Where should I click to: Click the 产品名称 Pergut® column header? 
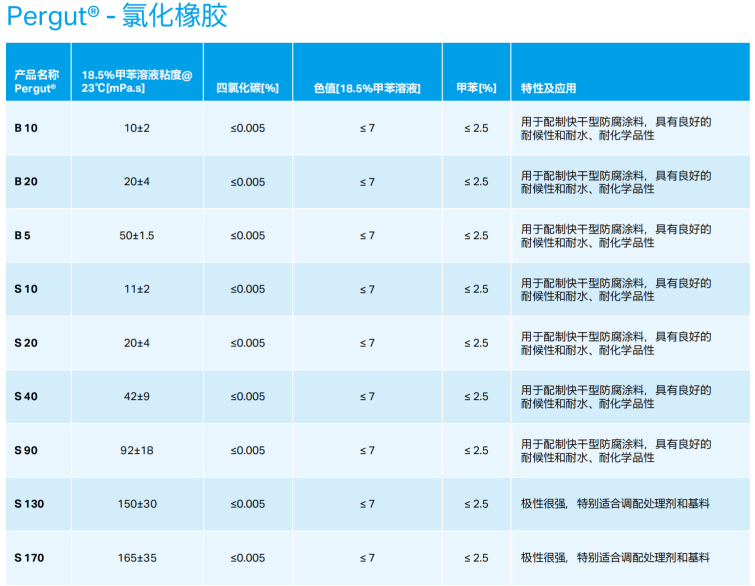point(36,82)
